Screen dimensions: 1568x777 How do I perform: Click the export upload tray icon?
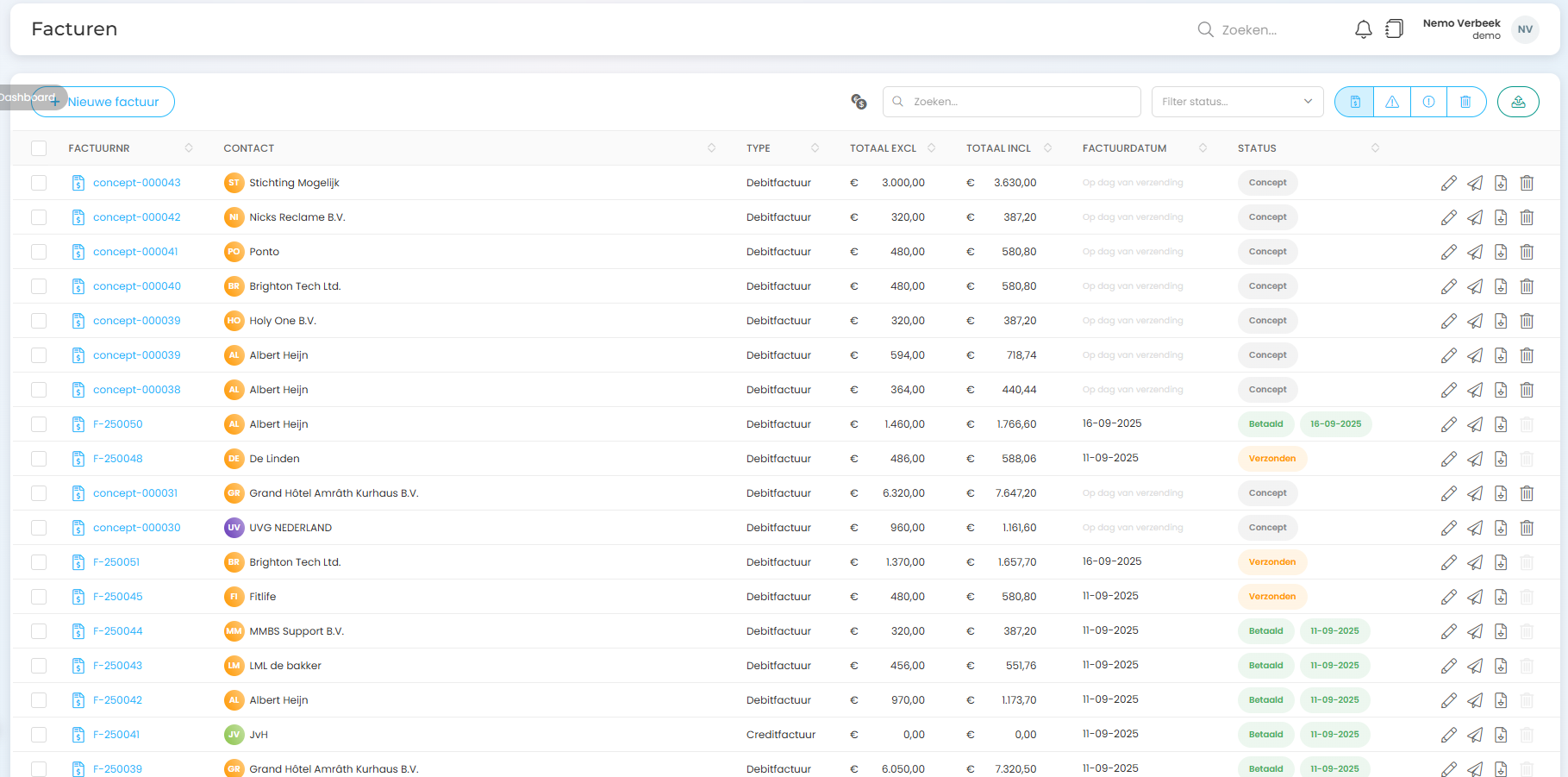pyautogui.click(x=1518, y=102)
